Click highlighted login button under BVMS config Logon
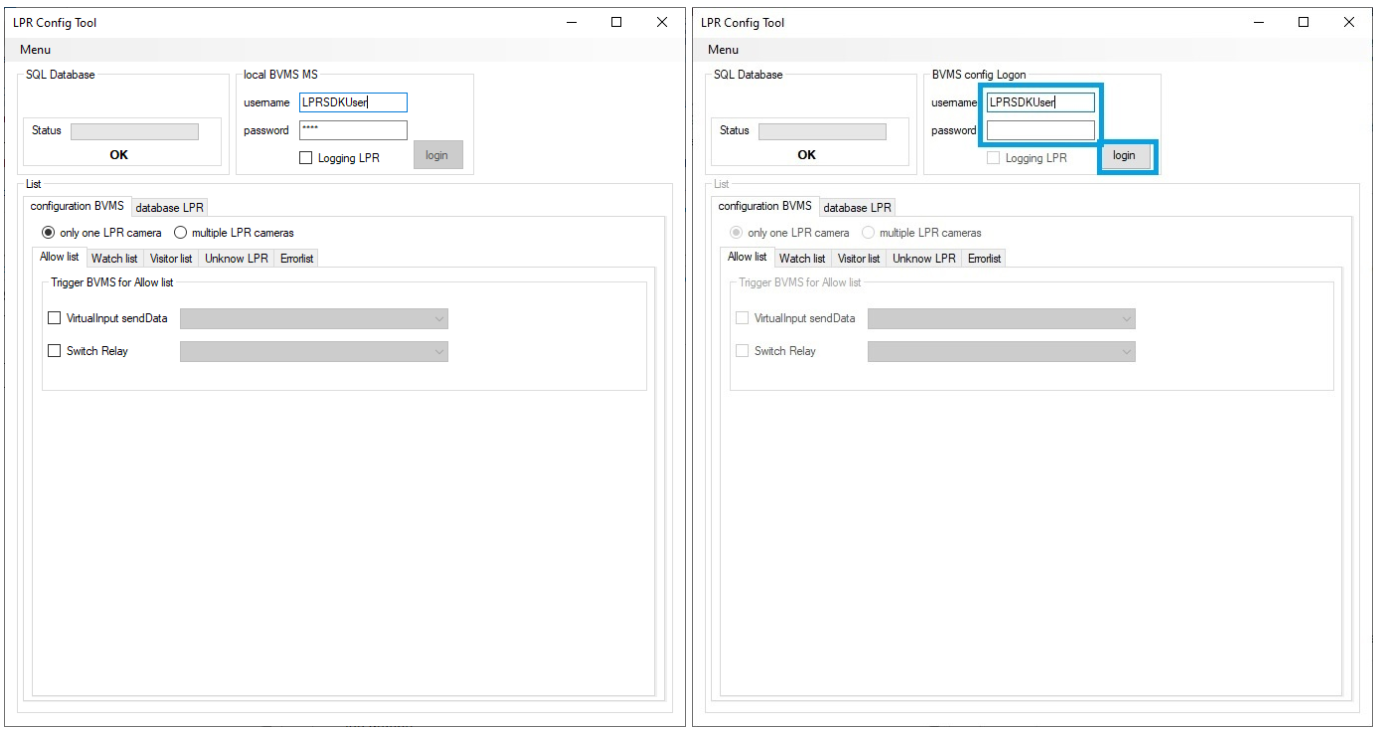 (1124, 156)
